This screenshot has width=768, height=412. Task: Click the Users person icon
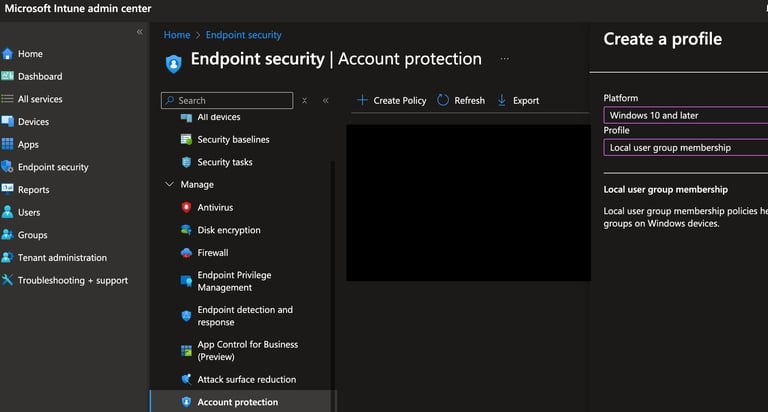pyautogui.click(x=7, y=212)
